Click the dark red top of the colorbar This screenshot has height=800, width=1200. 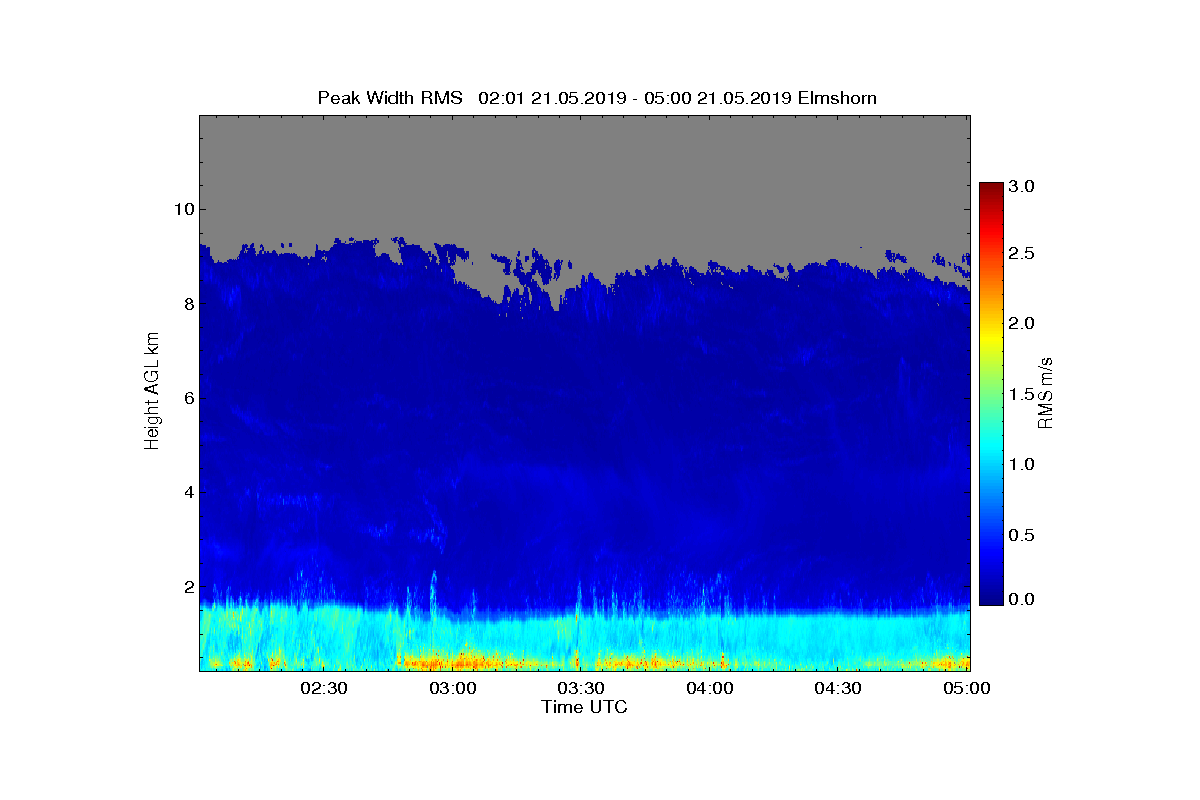pos(991,190)
